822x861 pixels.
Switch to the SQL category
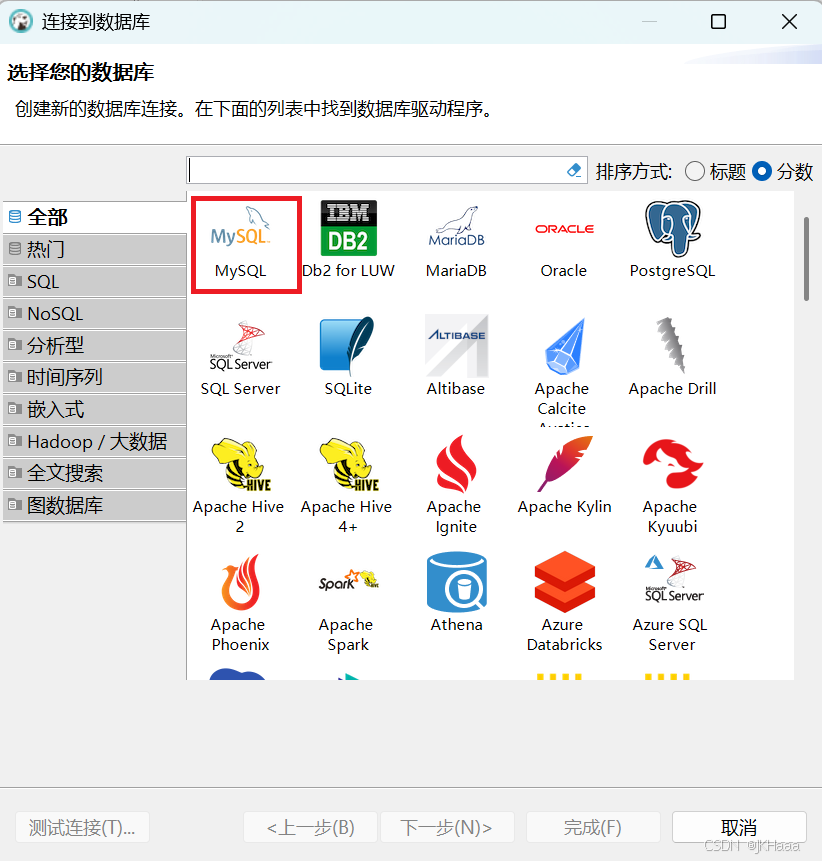coord(94,282)
